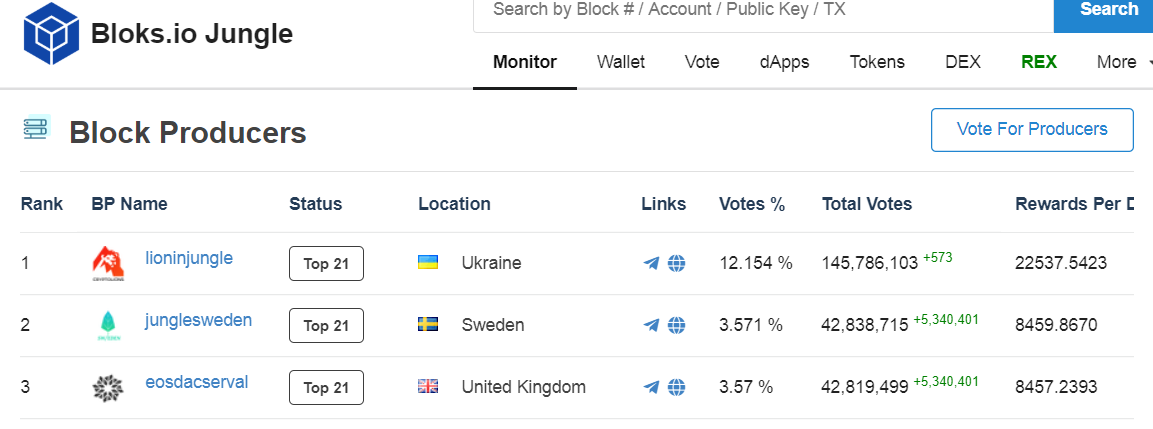Open lioninjungle Telegram link icon
The height and width of the screenshot is (429, 1153).
pyautogui.click(x=651, y=264)
